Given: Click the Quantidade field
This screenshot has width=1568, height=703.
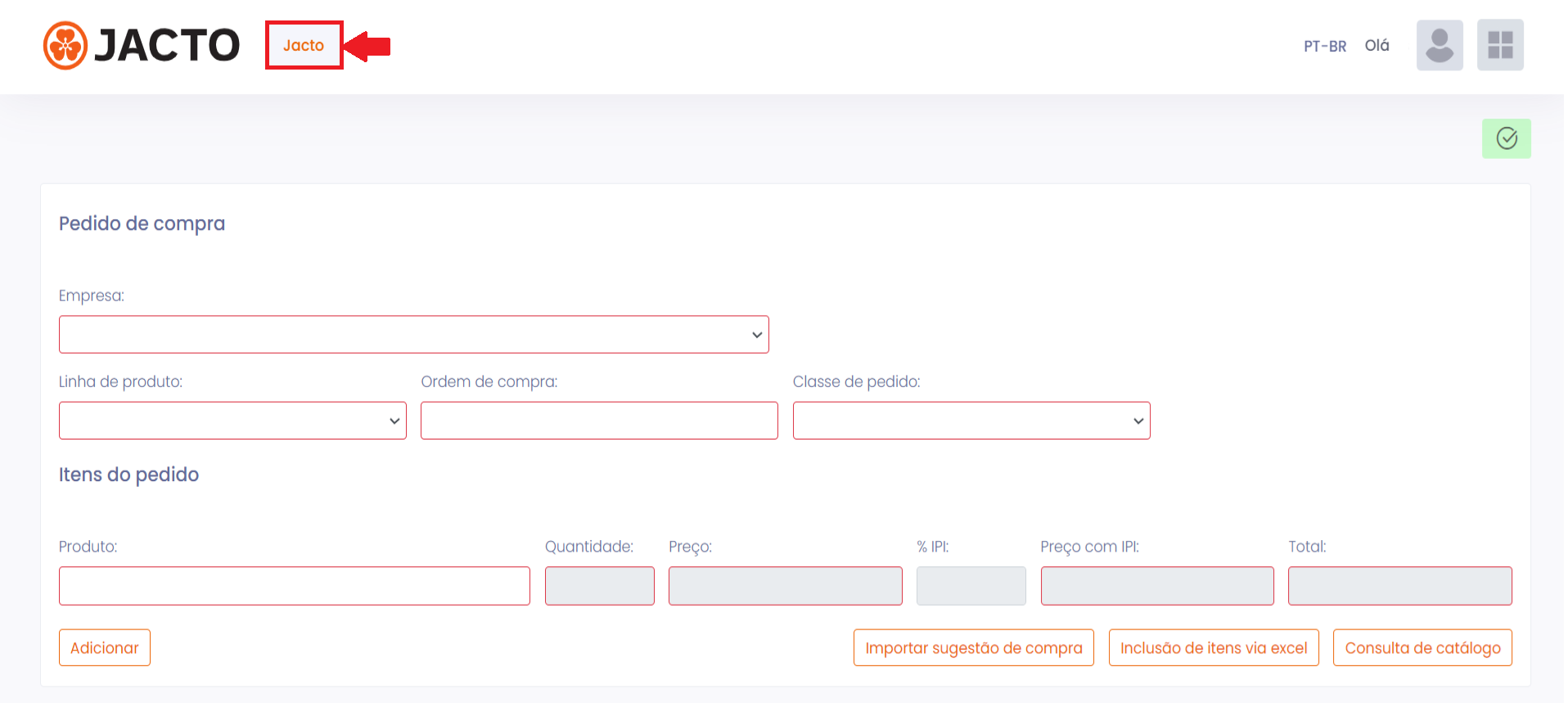Looking at the screenshot, I should click(x=600, y=586).
